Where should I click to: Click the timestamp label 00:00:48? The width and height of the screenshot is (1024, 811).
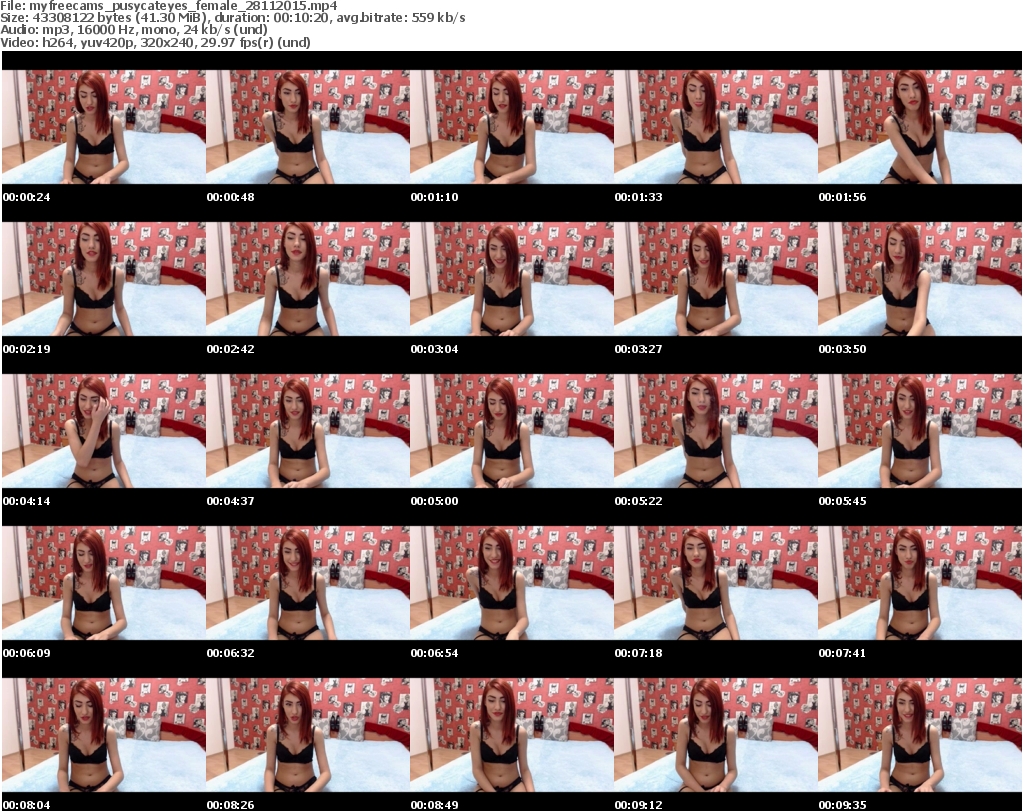click(231, 197)
